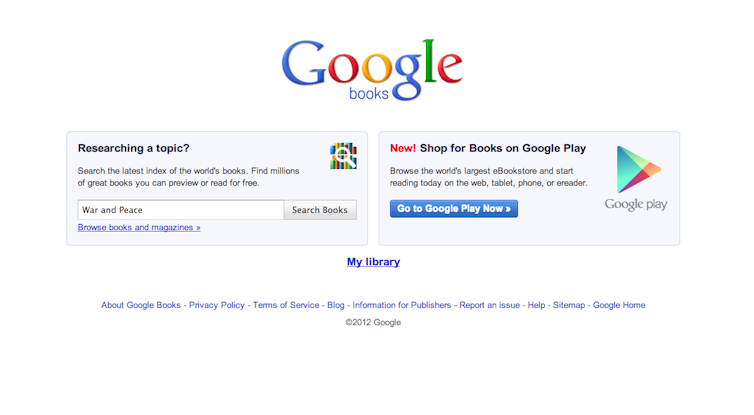Open Browse books and magazines link

139,227
